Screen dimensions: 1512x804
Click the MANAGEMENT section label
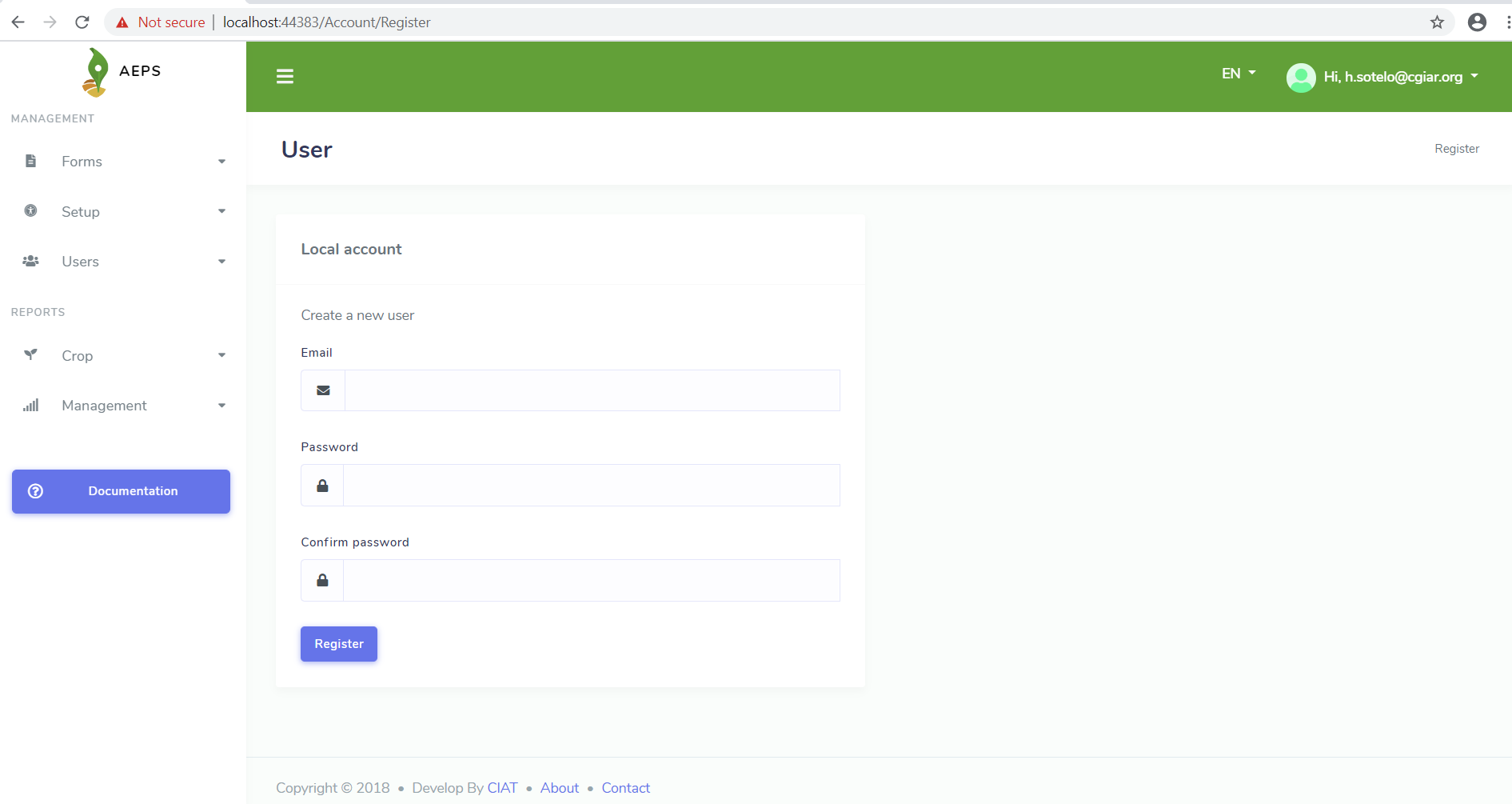53,118
